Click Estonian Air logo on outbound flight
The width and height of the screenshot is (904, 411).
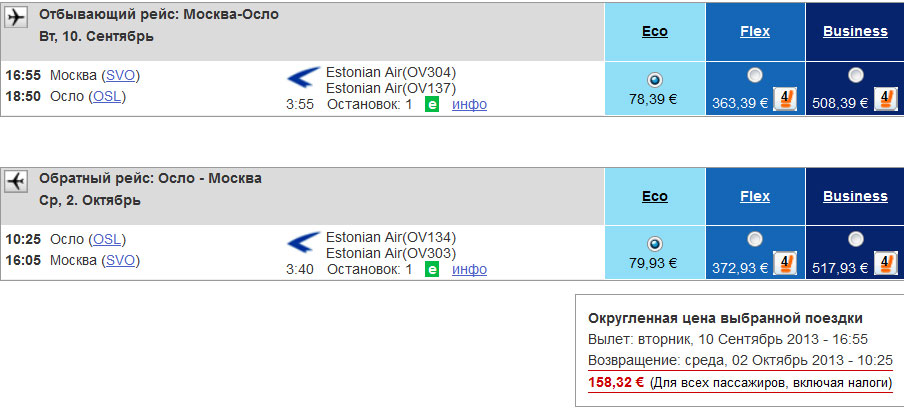pyautogui.click(x=303, y=79)
